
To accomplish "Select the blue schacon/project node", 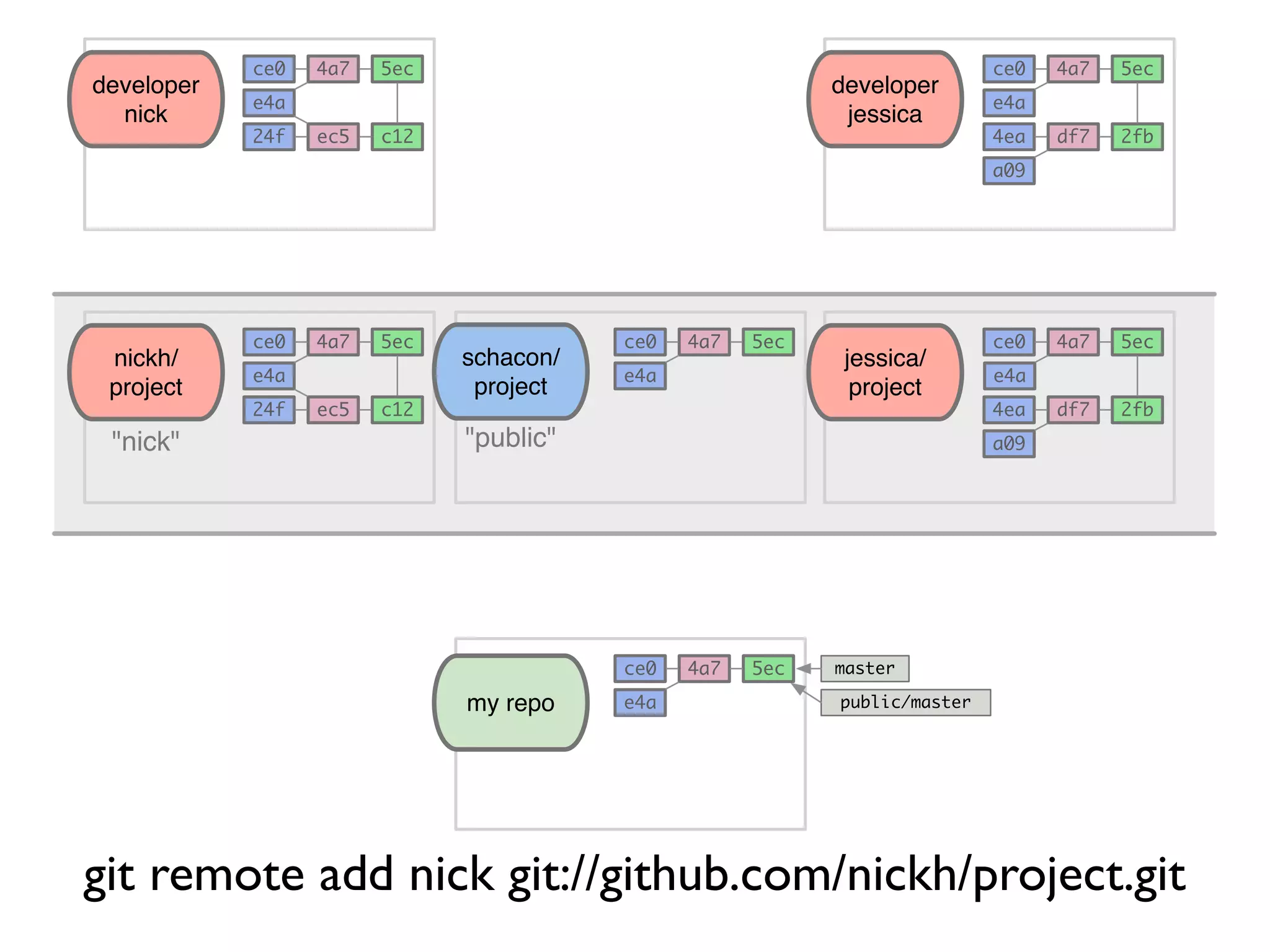I will click(x=510, y=372).
